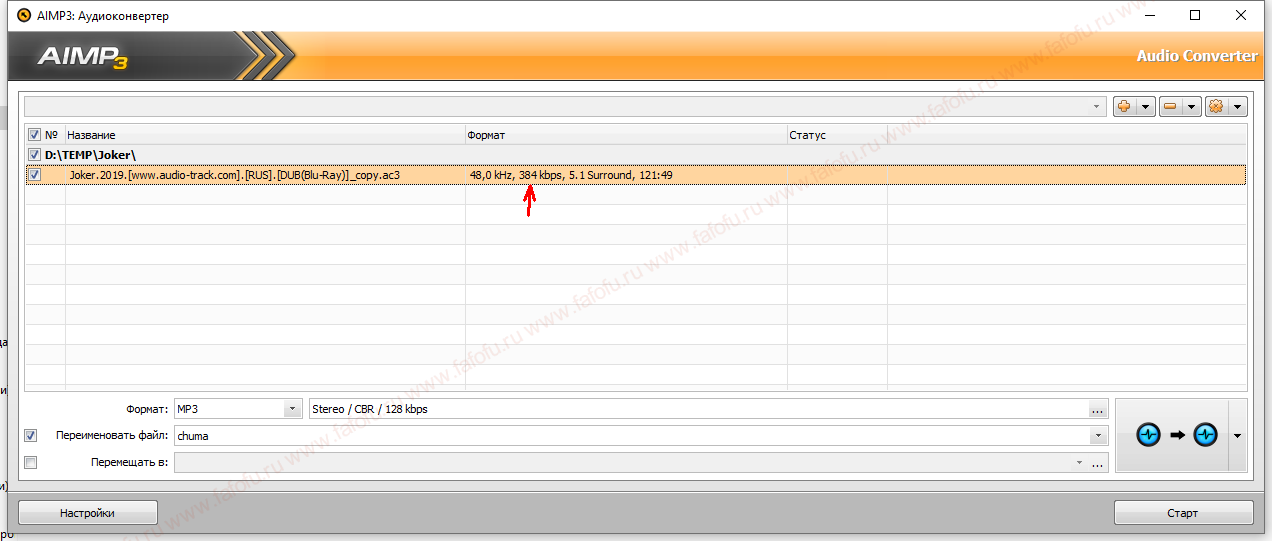Expand the Перемещать в path dropdown arrow
1272x541 pixels.
pyautogui.click(x=1079, y=463)
